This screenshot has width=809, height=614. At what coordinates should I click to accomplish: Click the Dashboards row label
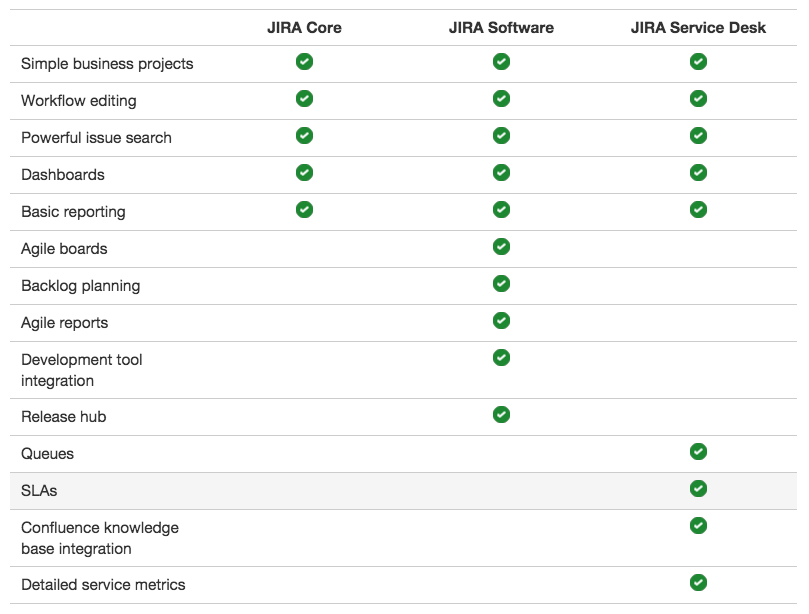coord(63,175)
